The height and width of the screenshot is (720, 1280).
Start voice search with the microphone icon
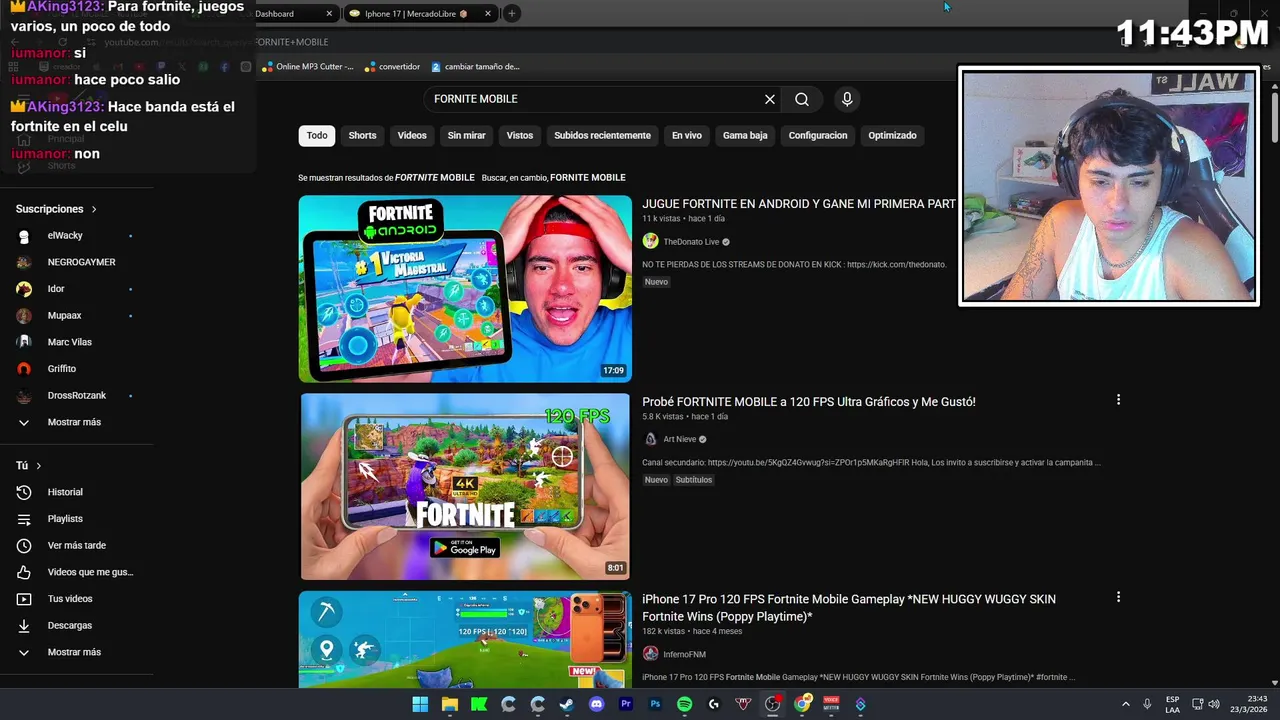point(847,99)
